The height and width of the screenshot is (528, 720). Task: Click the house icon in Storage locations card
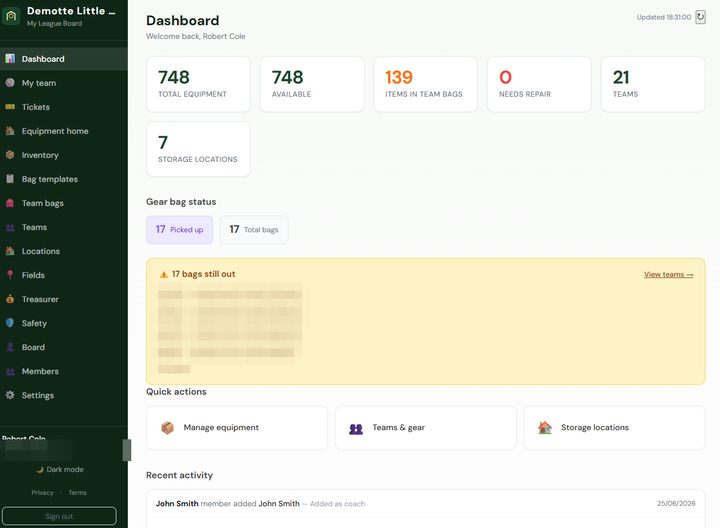[545, 427]
